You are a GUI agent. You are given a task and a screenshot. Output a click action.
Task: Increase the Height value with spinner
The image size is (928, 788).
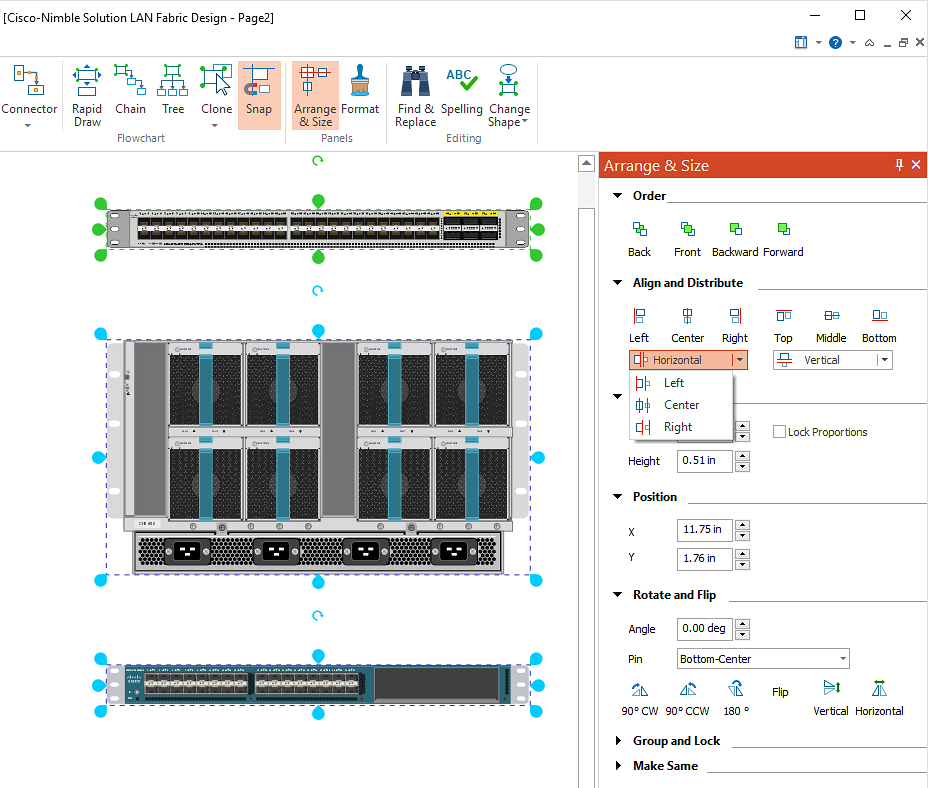742,456
